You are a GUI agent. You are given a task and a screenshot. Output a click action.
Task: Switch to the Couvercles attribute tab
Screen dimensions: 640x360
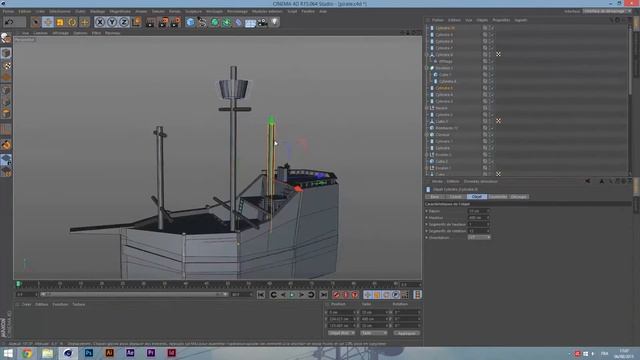click(x=498, y=197)
